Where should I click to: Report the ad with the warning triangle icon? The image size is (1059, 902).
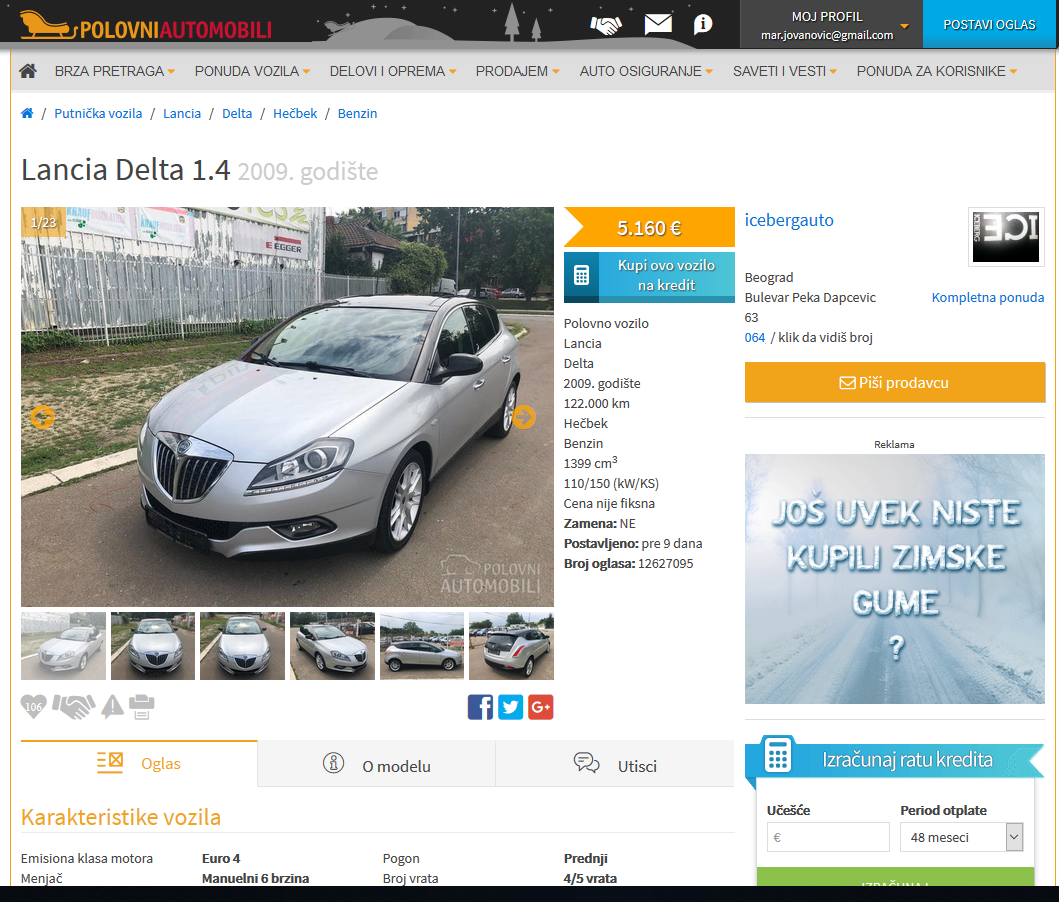click(112, 706)
